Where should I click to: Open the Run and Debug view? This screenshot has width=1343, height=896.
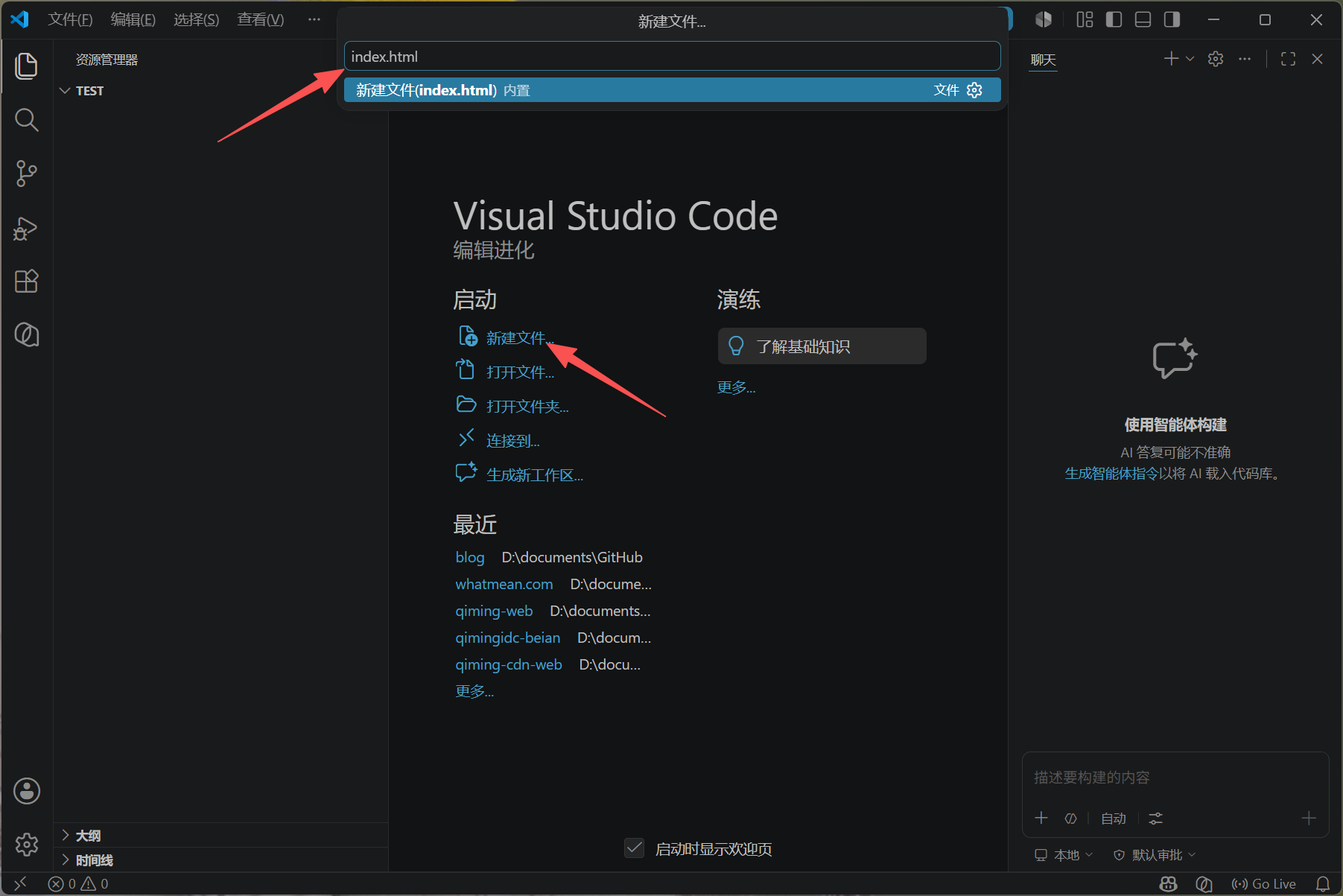coord(26,228)
